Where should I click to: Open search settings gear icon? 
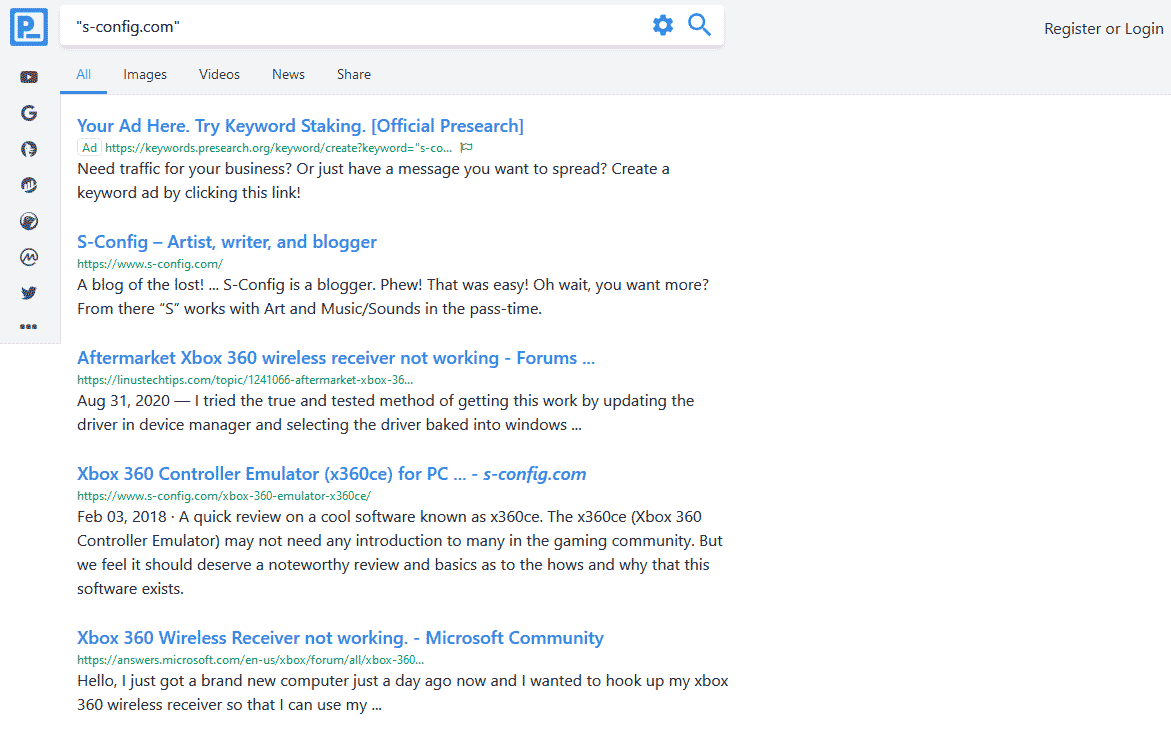[662, 25]
